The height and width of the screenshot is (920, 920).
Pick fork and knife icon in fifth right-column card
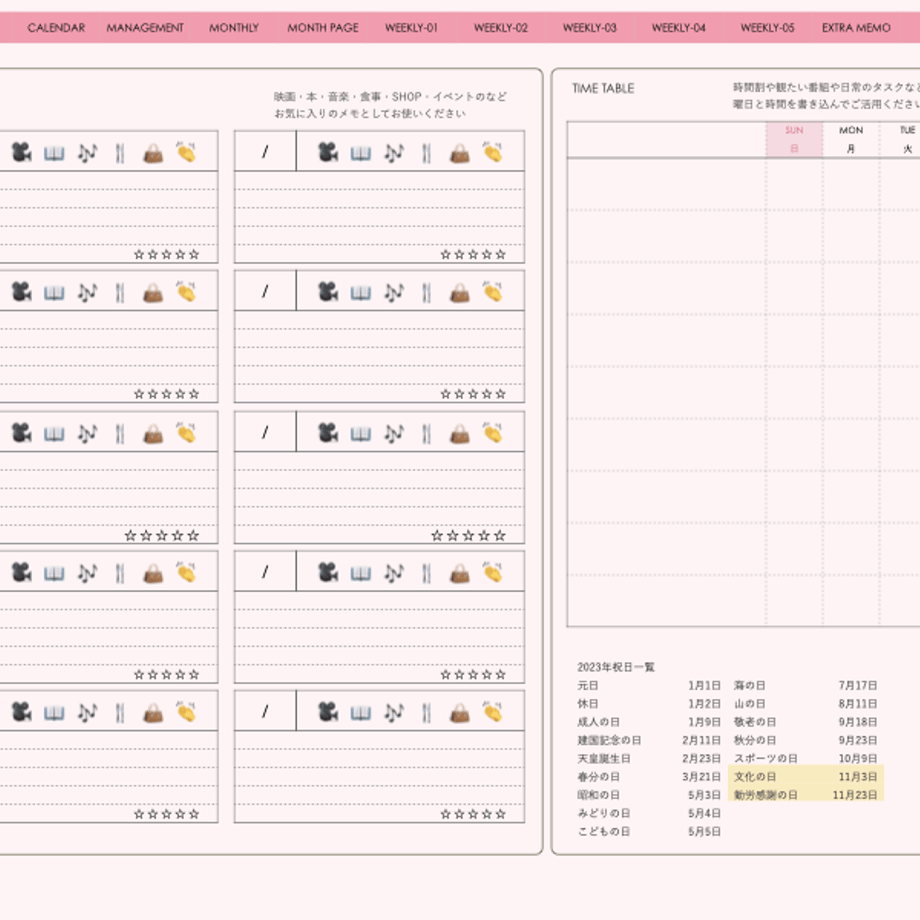click(427, 713)
